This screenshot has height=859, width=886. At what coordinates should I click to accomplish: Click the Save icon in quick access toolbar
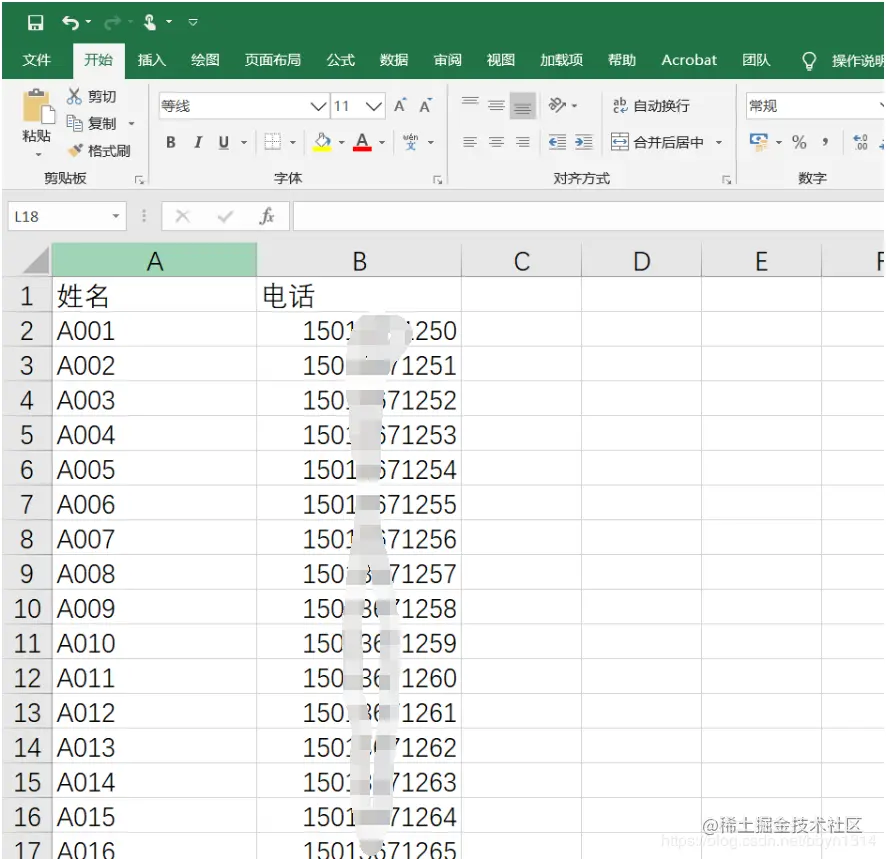(36, 23)
